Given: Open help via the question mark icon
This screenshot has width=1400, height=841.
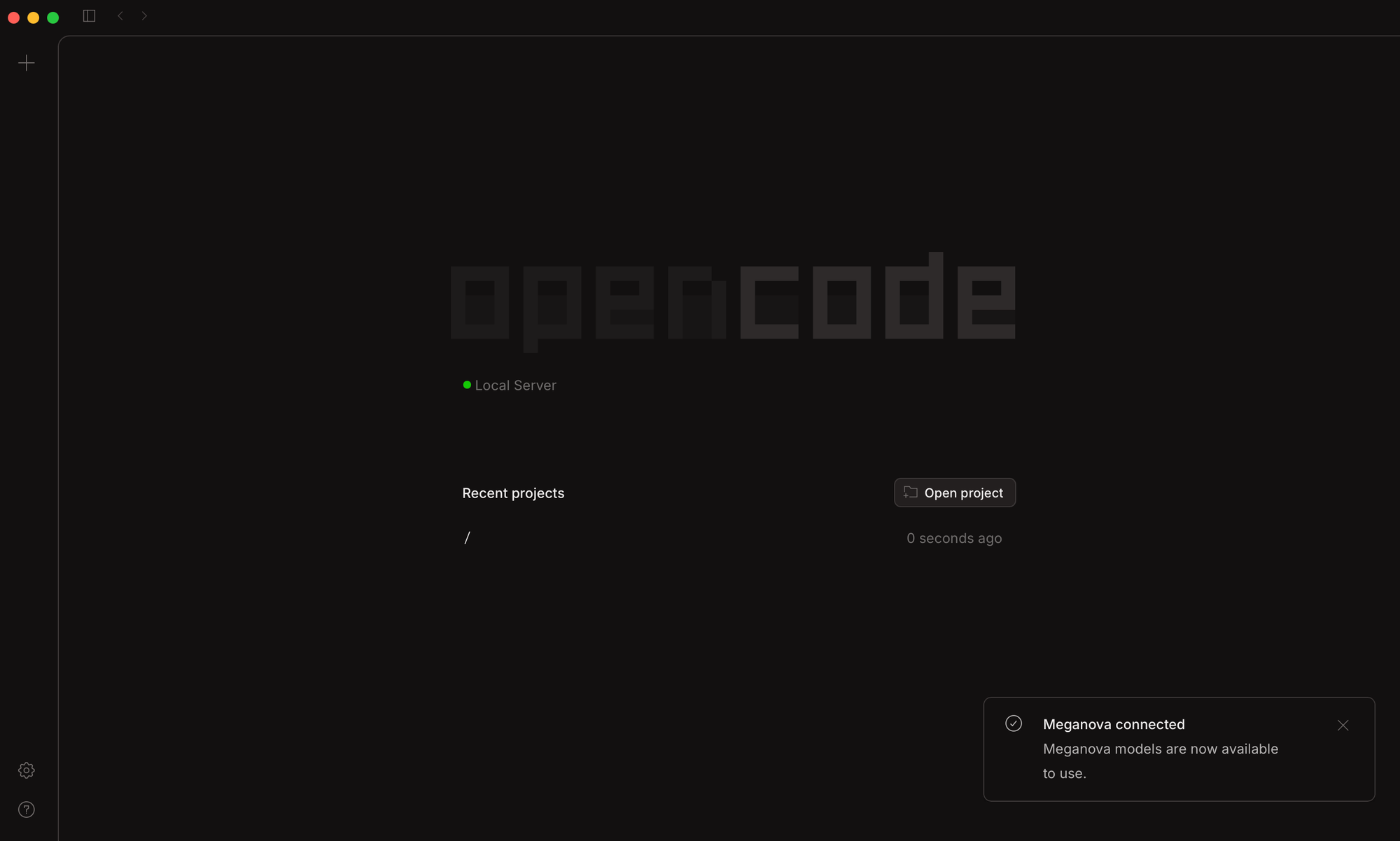Looking at the screenshot, I should pos(27,810).
